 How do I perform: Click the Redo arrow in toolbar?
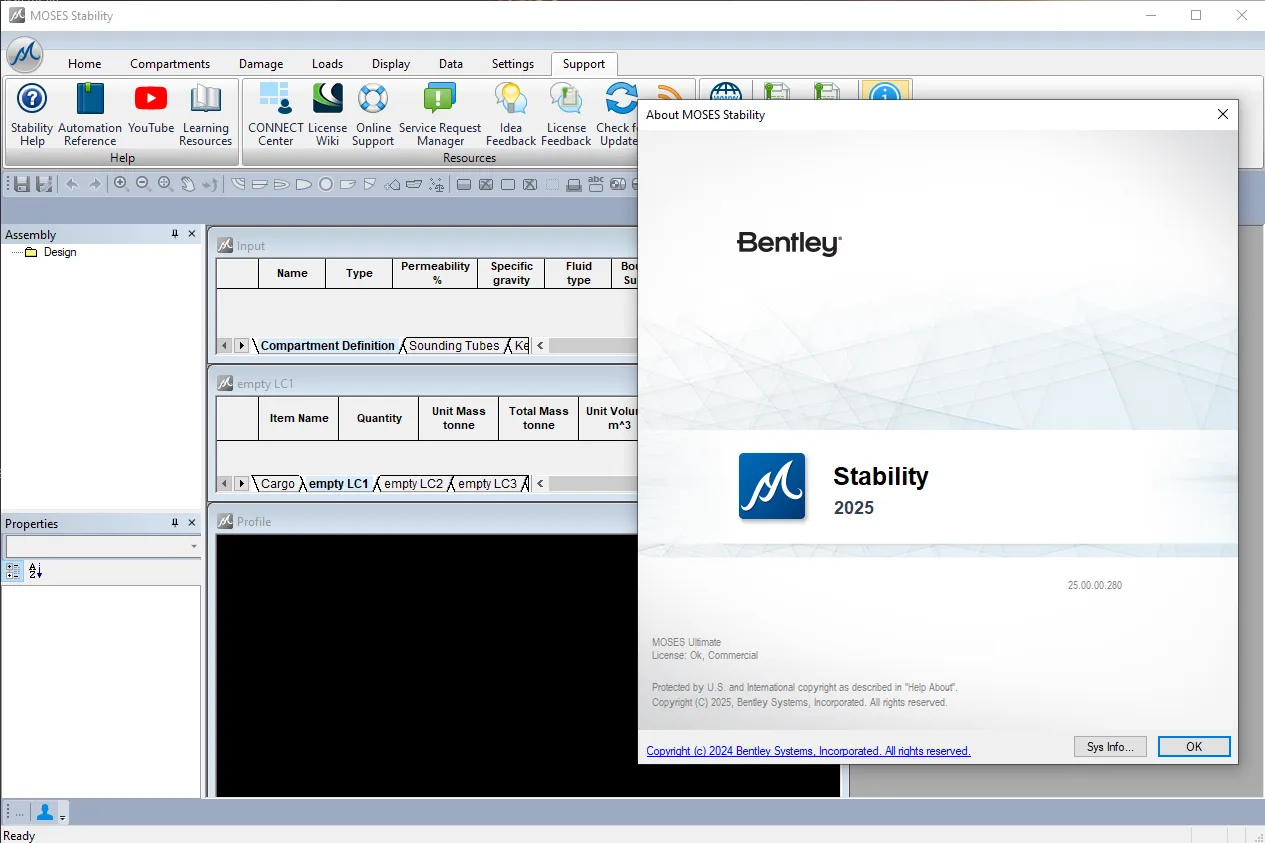(x=94, y=184)
